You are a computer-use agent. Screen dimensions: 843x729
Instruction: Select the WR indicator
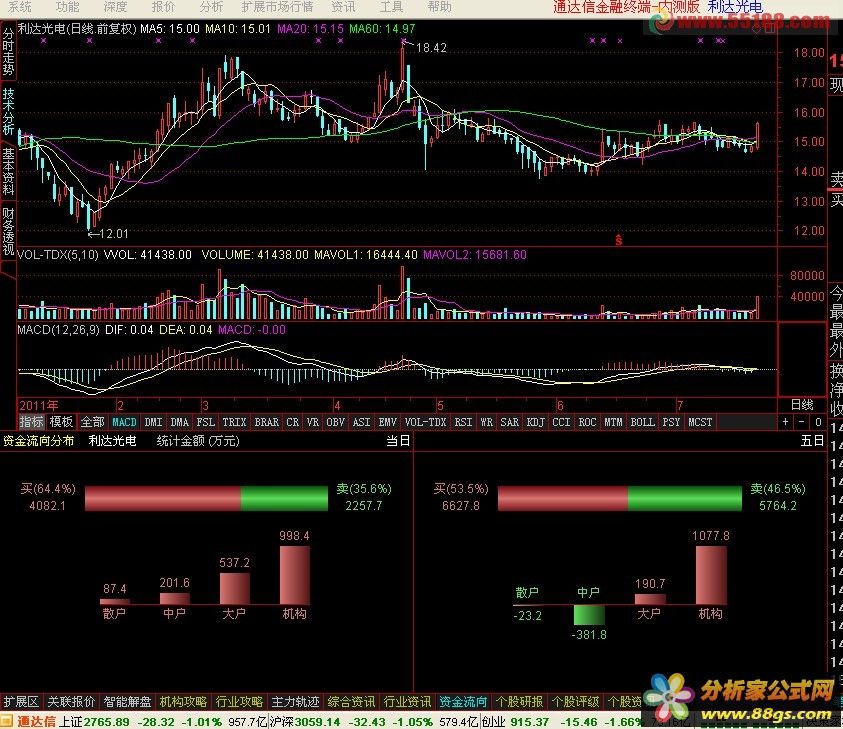[x=487, y=422]
